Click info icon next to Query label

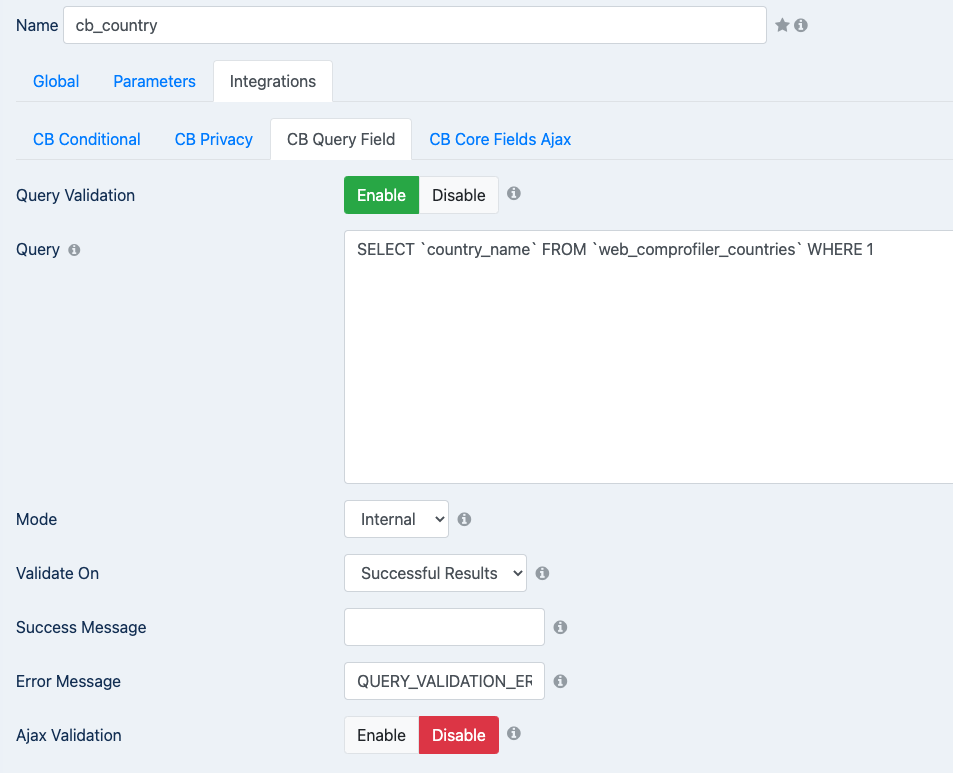pos(74,250)
